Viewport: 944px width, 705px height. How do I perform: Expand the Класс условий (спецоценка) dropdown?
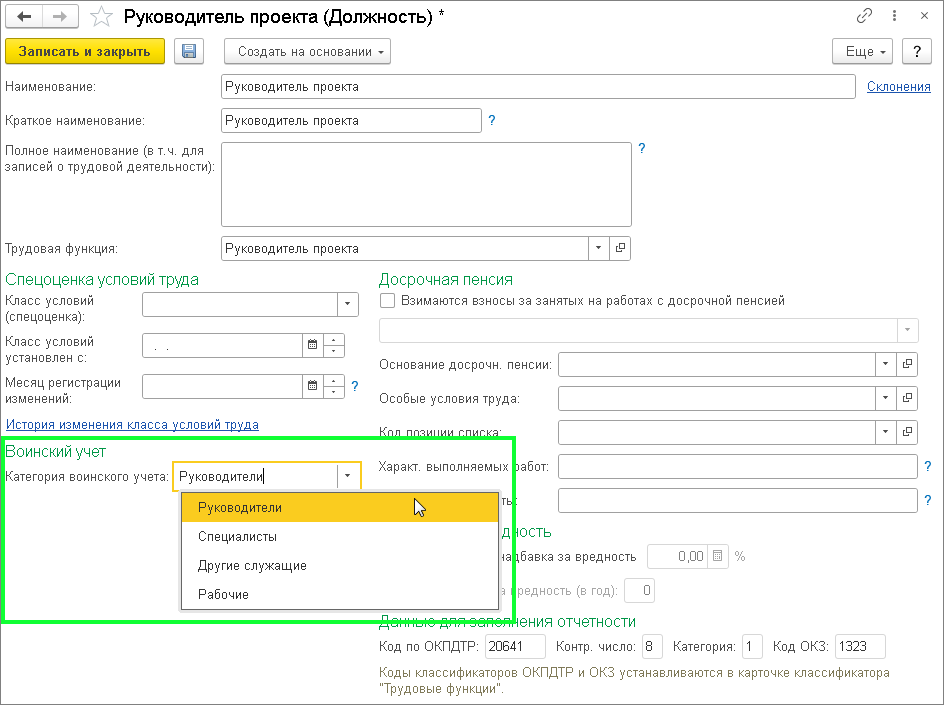coord(347,304)
